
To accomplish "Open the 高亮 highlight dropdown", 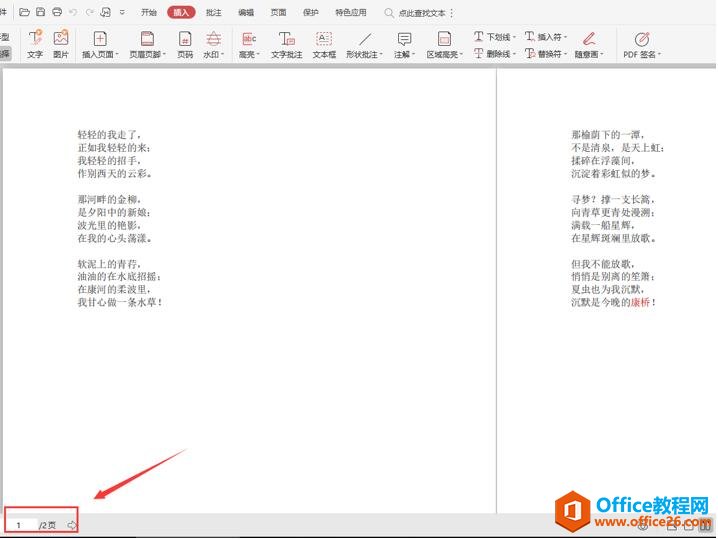I will (x=249, y=44).
